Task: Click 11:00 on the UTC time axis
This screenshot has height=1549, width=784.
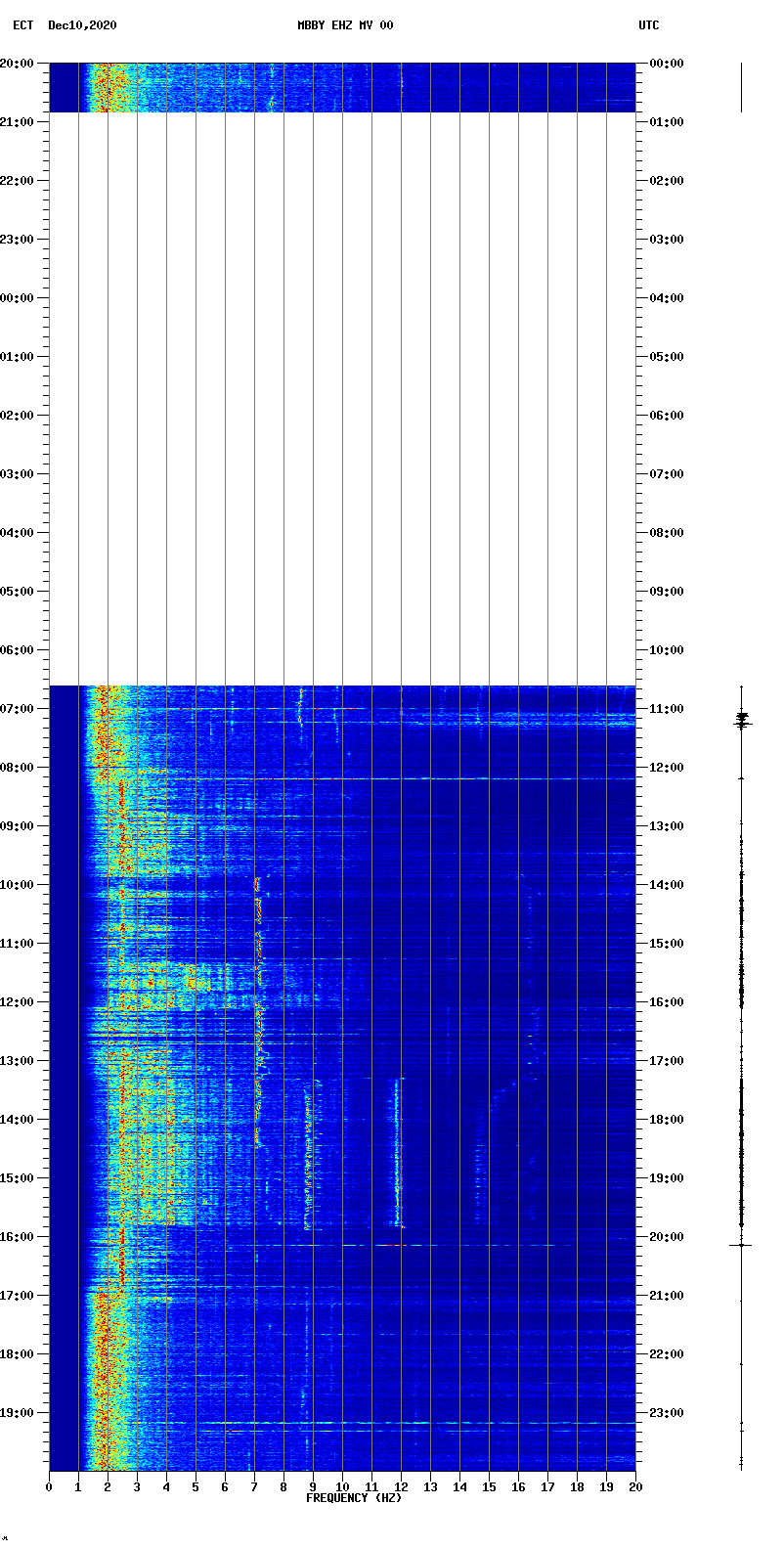Action: 667,709
